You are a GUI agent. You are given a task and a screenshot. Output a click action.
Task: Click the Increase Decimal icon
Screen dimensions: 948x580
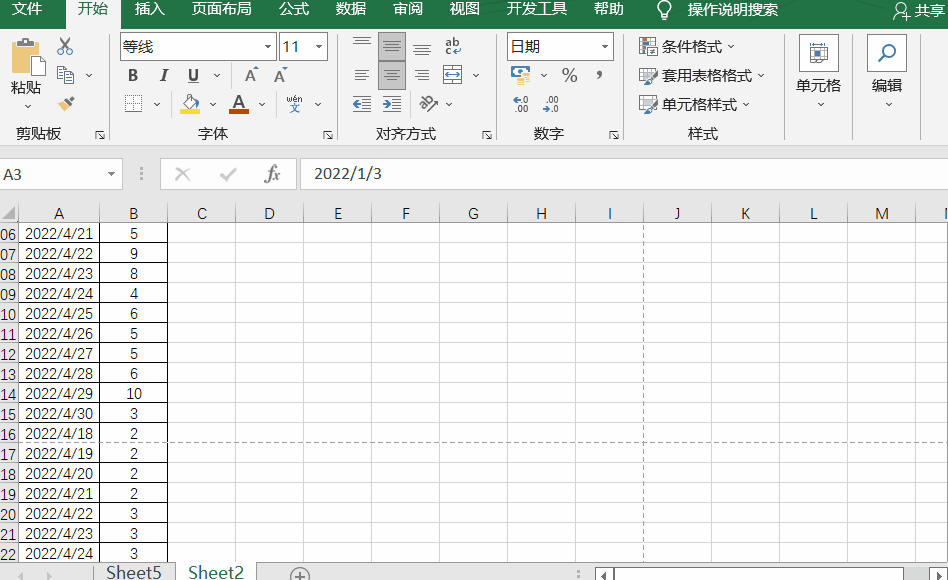[x=520, y=104]
